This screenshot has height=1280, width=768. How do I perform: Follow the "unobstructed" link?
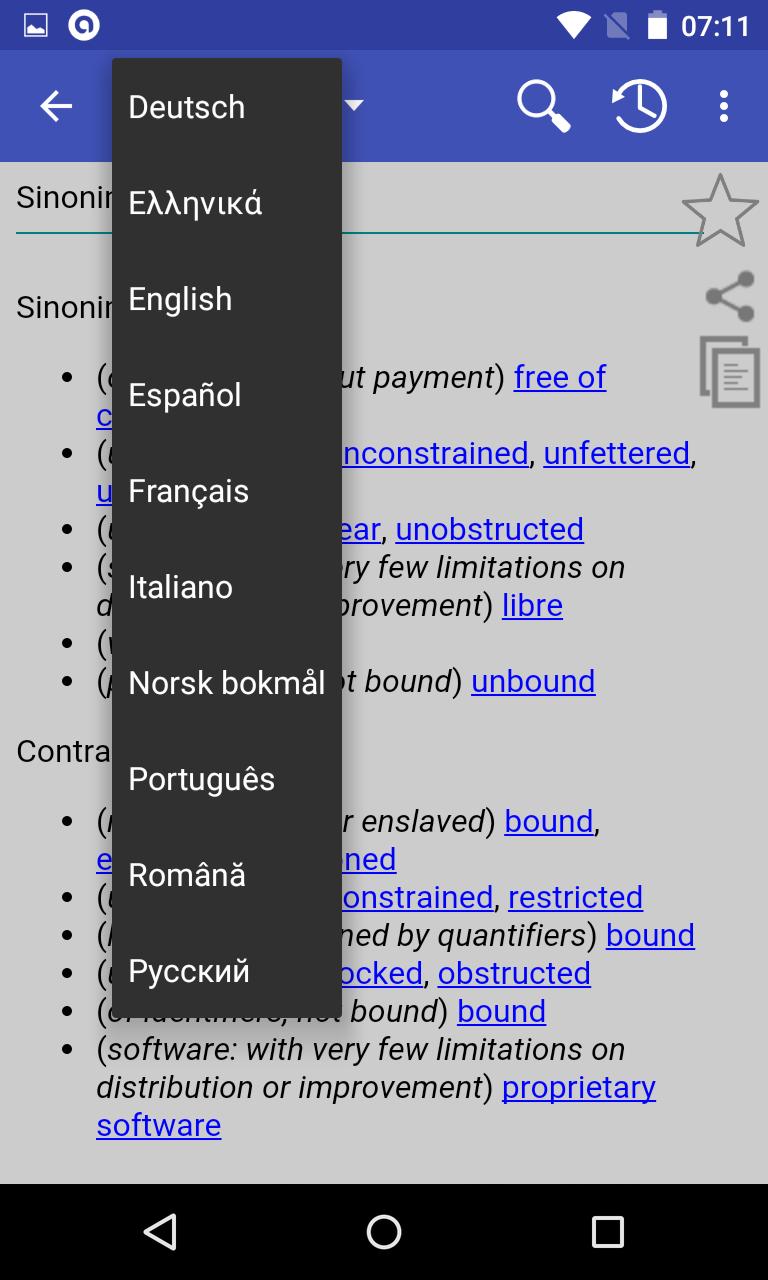pyautogui.click(x=489, y=529)
